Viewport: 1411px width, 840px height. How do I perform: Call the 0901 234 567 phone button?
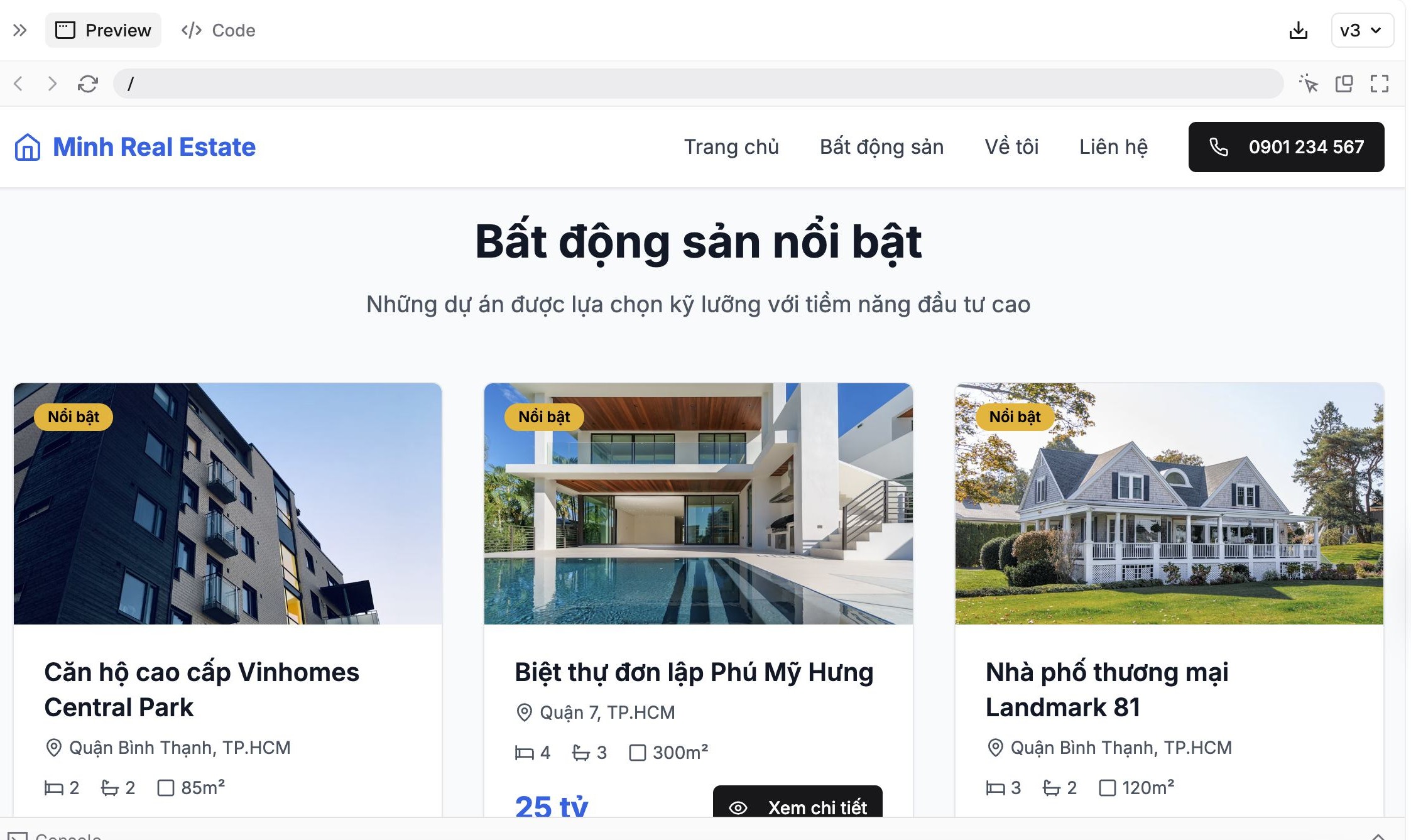(1286, 147)
